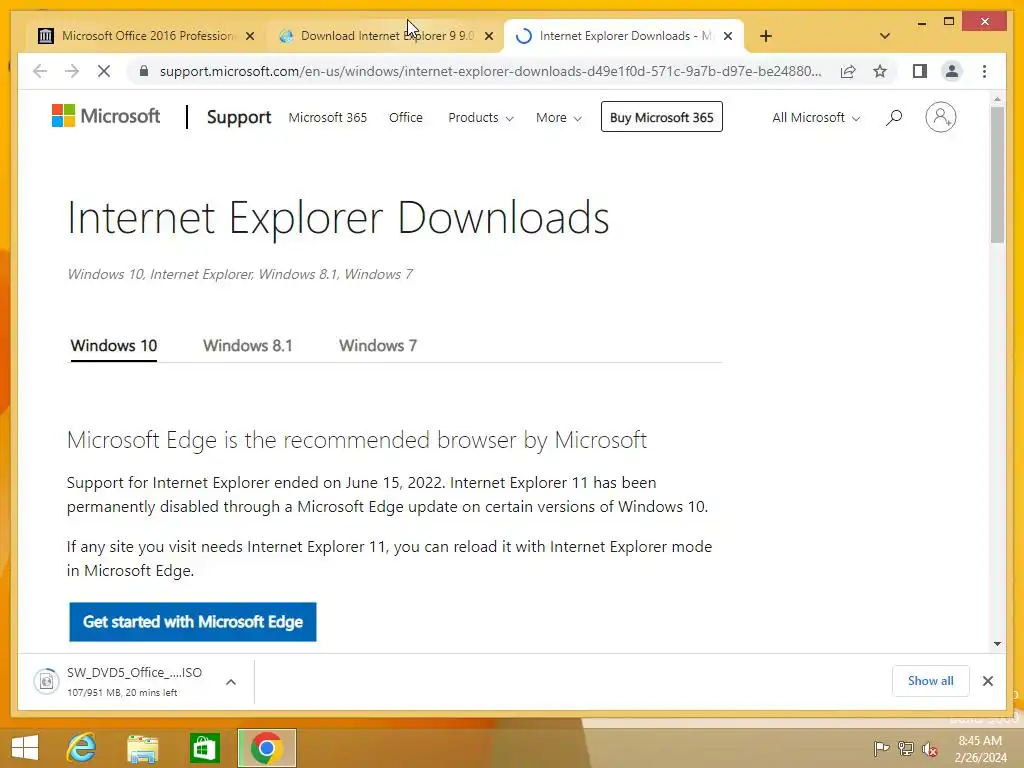Image resolution: width=1024 pixels, height=768 pixels.
Task: Open the Chrome profile avatar
Action: click(952, 71)
